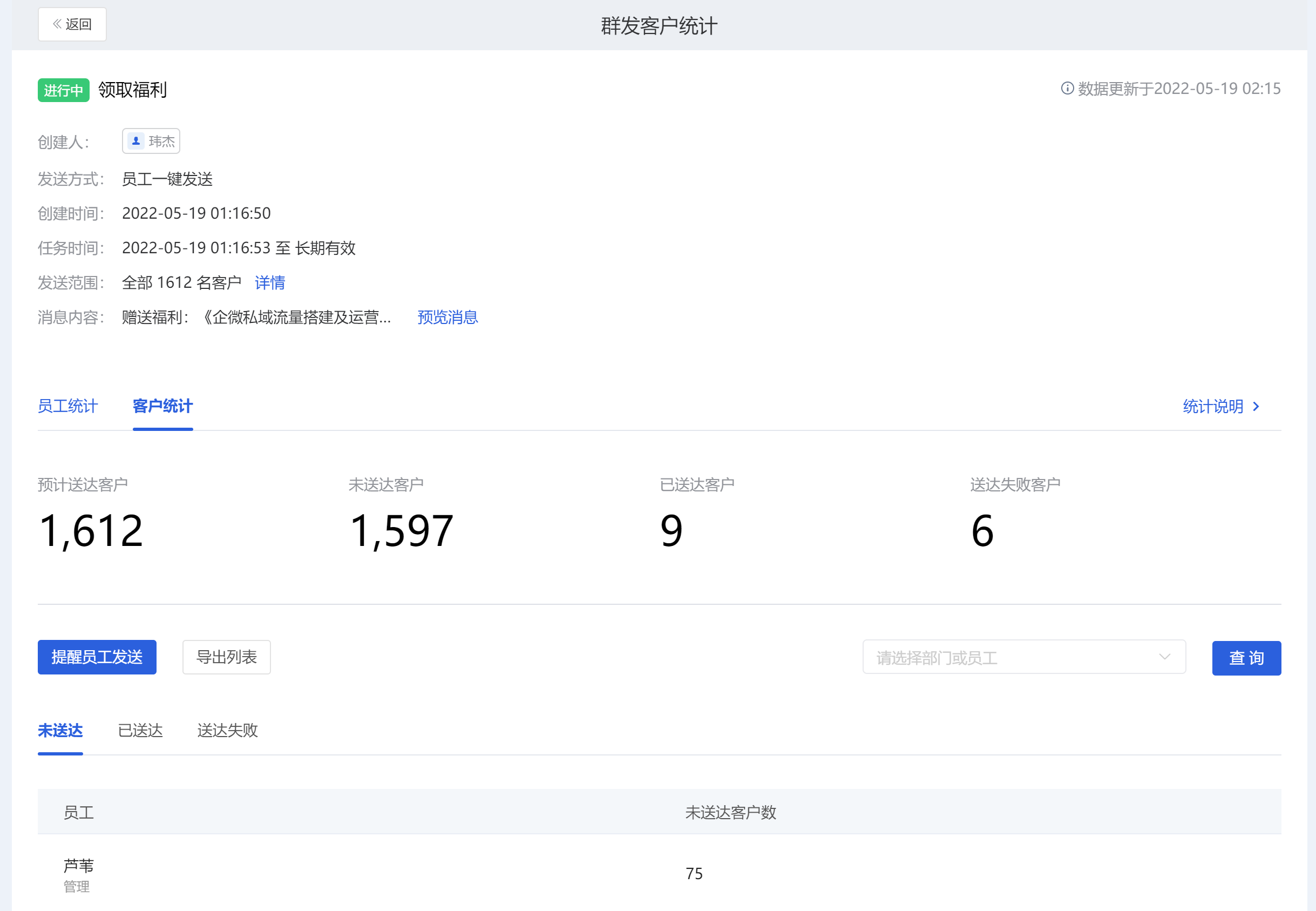Open the 详情 link for 发送范围
Viewport: 1316px width, 911px height.
point(270,282)
